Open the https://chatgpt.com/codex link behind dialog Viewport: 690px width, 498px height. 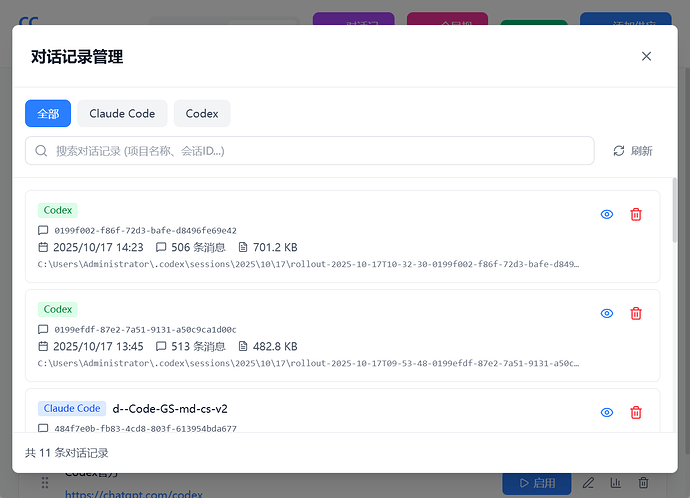point(134,494)
